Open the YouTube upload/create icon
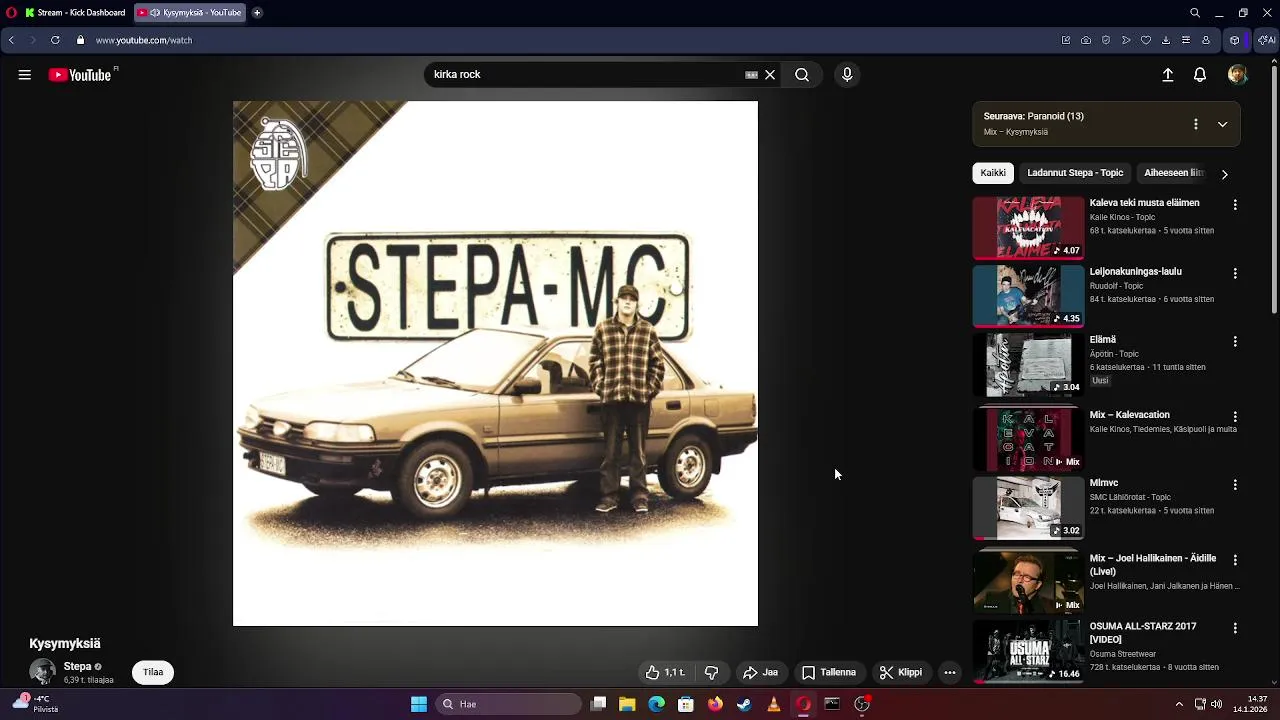 [x=1167, y=75]
